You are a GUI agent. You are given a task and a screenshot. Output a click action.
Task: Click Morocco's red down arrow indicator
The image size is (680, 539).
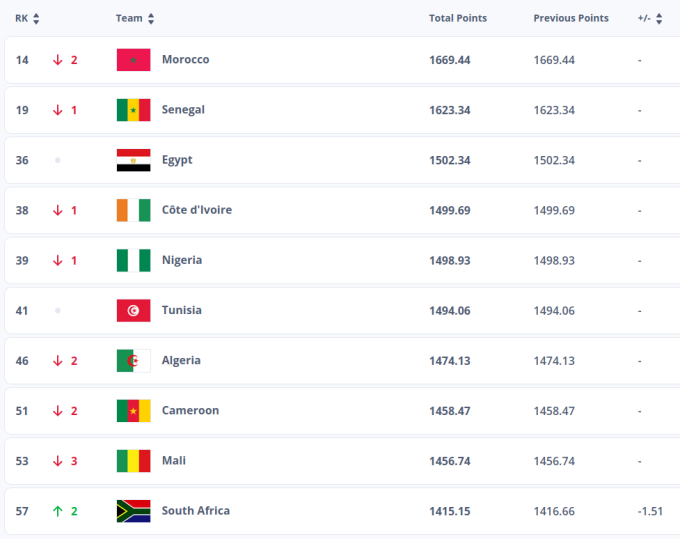[58, 60]
